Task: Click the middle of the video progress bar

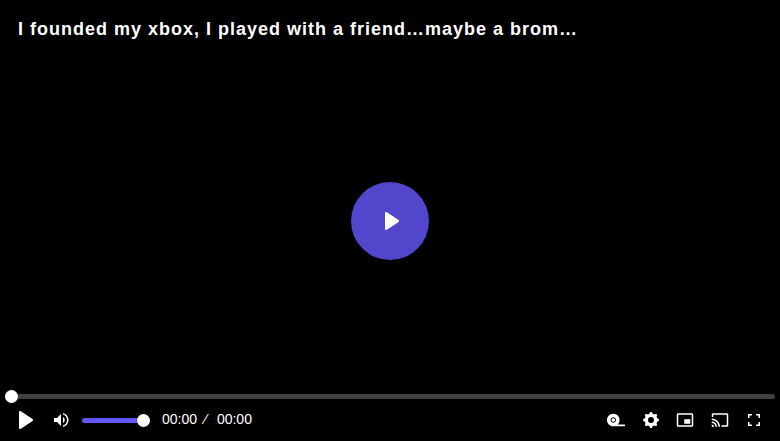Action: point(390,396)
